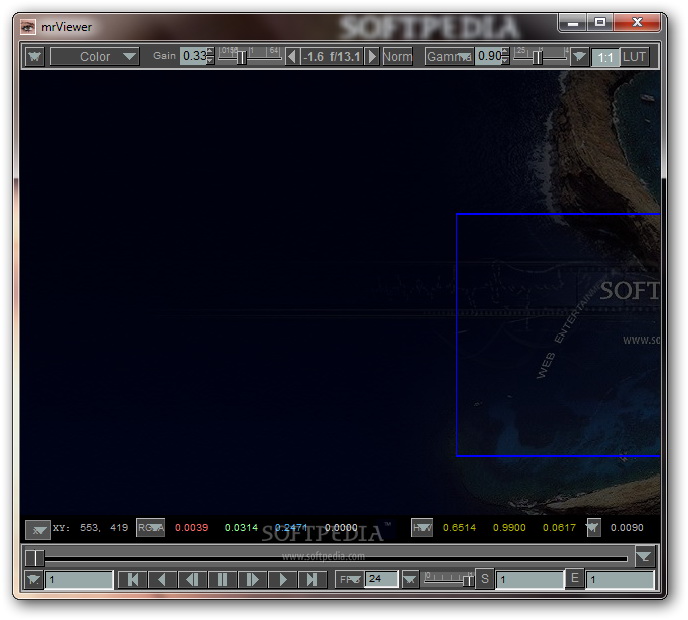Click the S start frame button
Image resolution: width=688 pixels, height=620 pixels.
[x=484, y=579]
